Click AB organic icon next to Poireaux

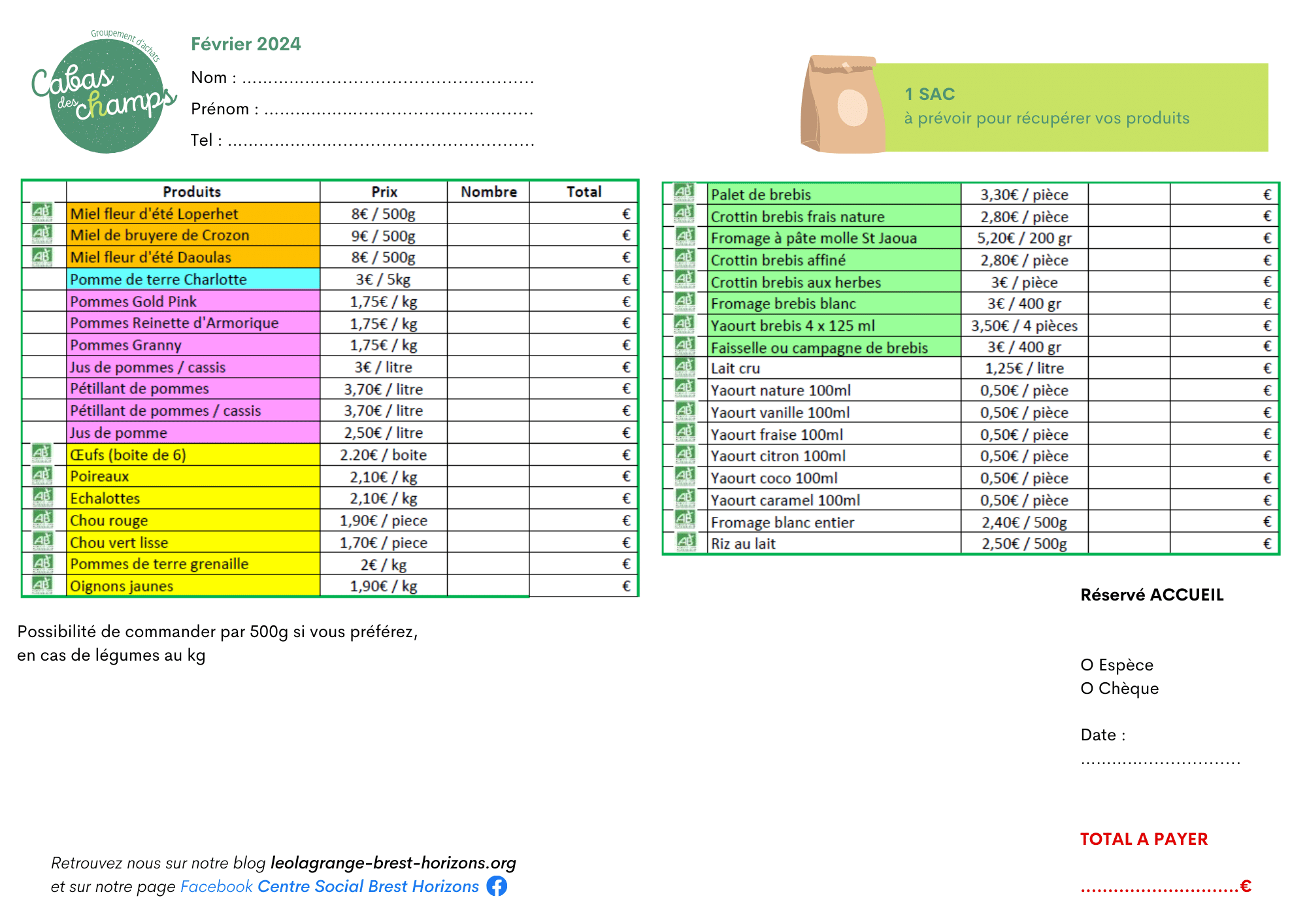(42, 475)
